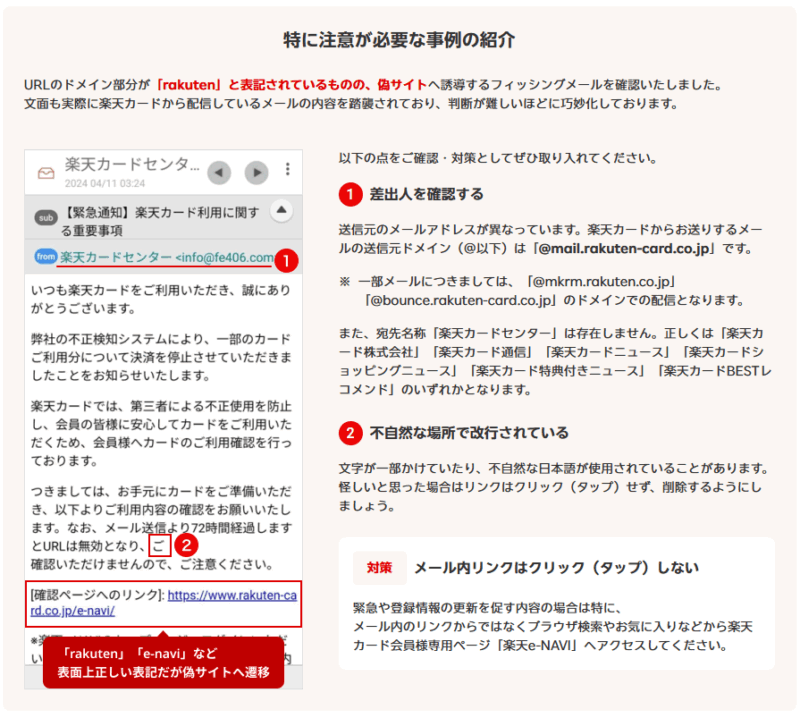Click the text 緊急や登録情報の更新を促す内容の場合は特に

(x=487, y=607)
